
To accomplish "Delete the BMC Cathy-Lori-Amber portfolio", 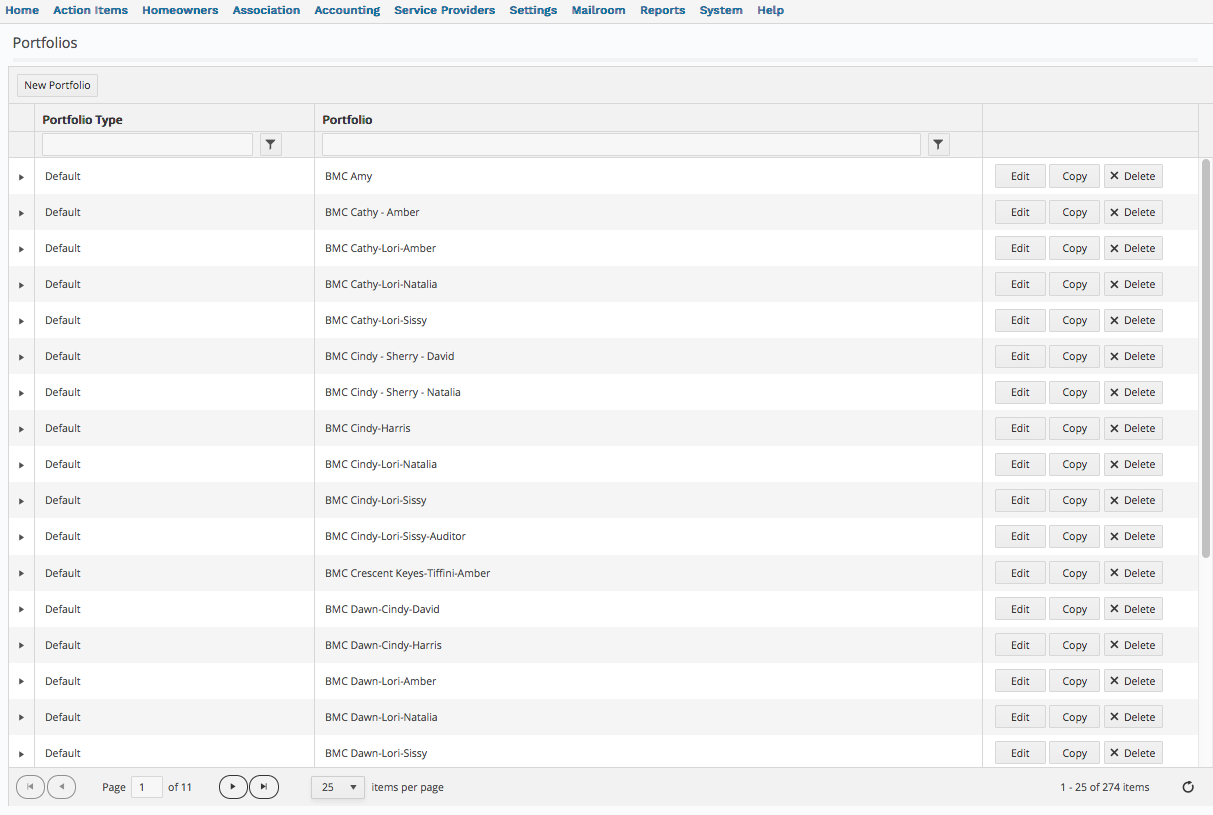I will point(1133,248).
